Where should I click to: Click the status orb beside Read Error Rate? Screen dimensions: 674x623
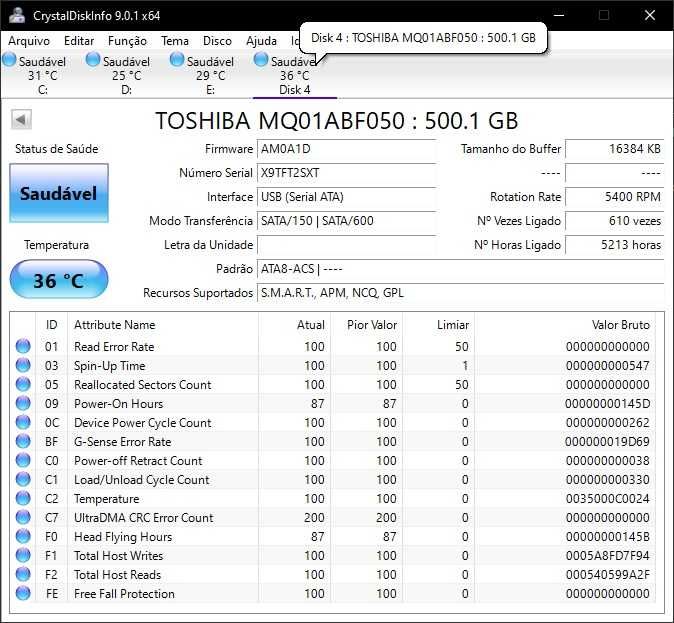pos(23,347)
